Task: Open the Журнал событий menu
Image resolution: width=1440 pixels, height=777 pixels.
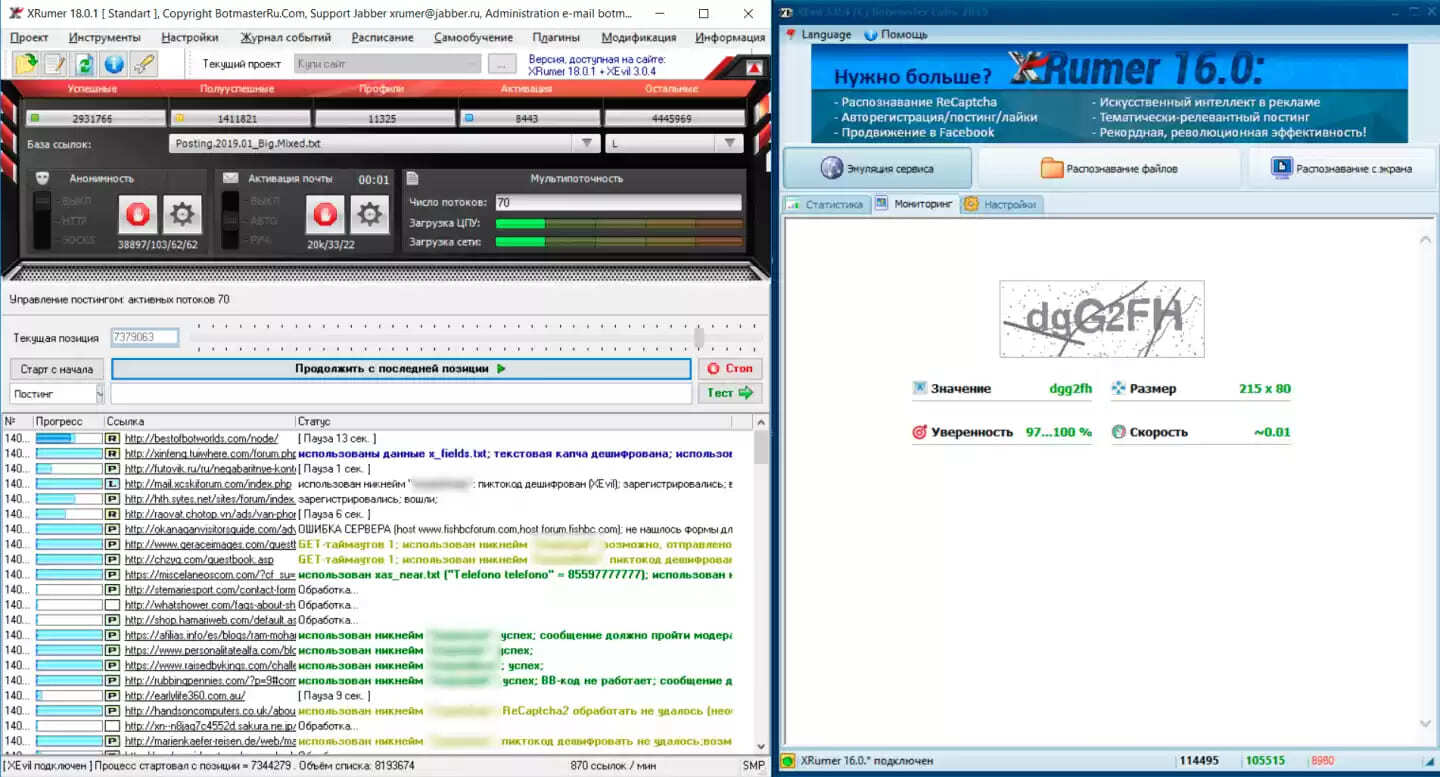Action: click(x=286, y=37)
